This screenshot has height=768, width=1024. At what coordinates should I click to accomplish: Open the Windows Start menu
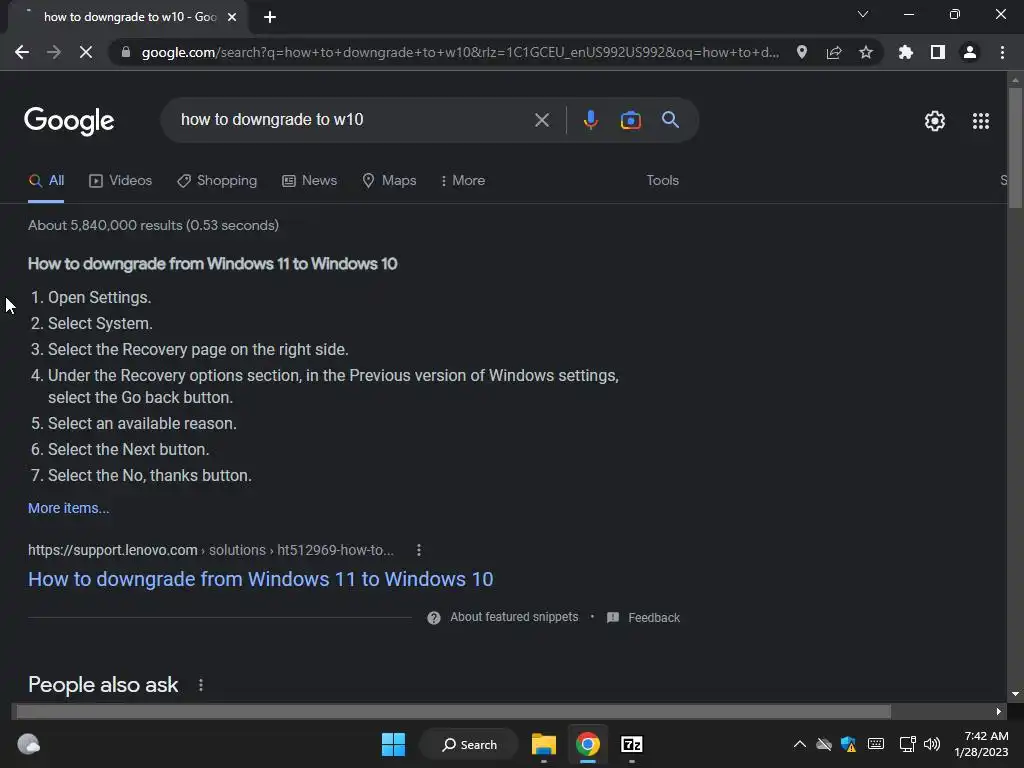point(393,744)
